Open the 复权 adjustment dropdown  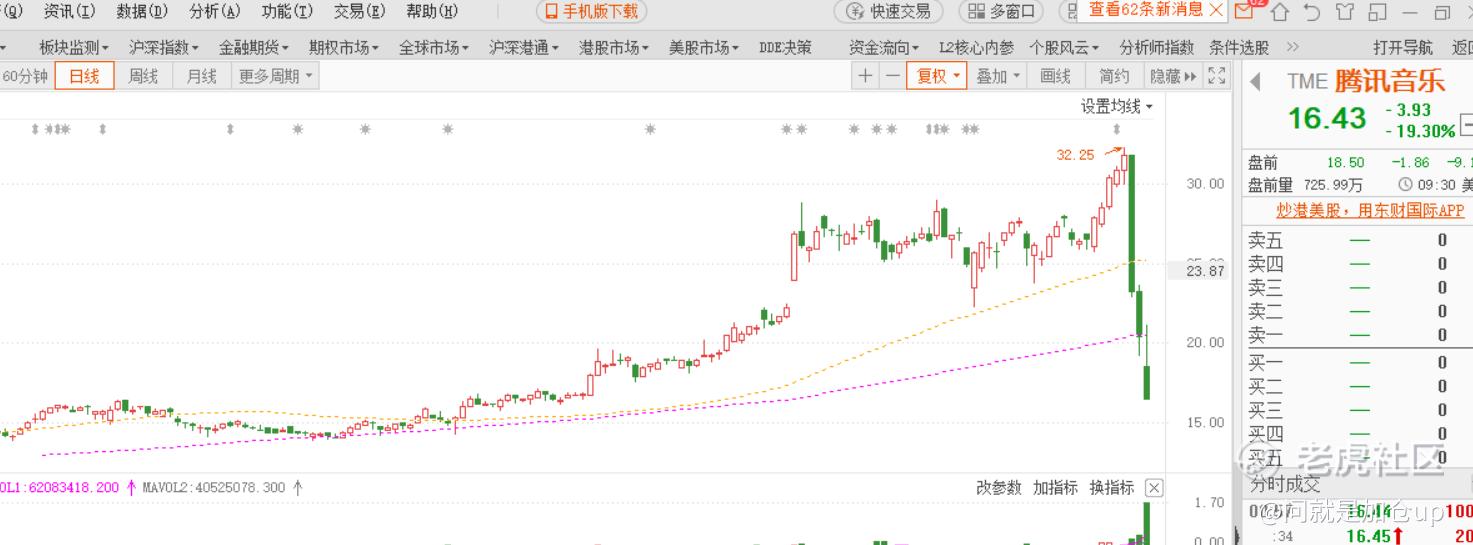coord(937,76)
